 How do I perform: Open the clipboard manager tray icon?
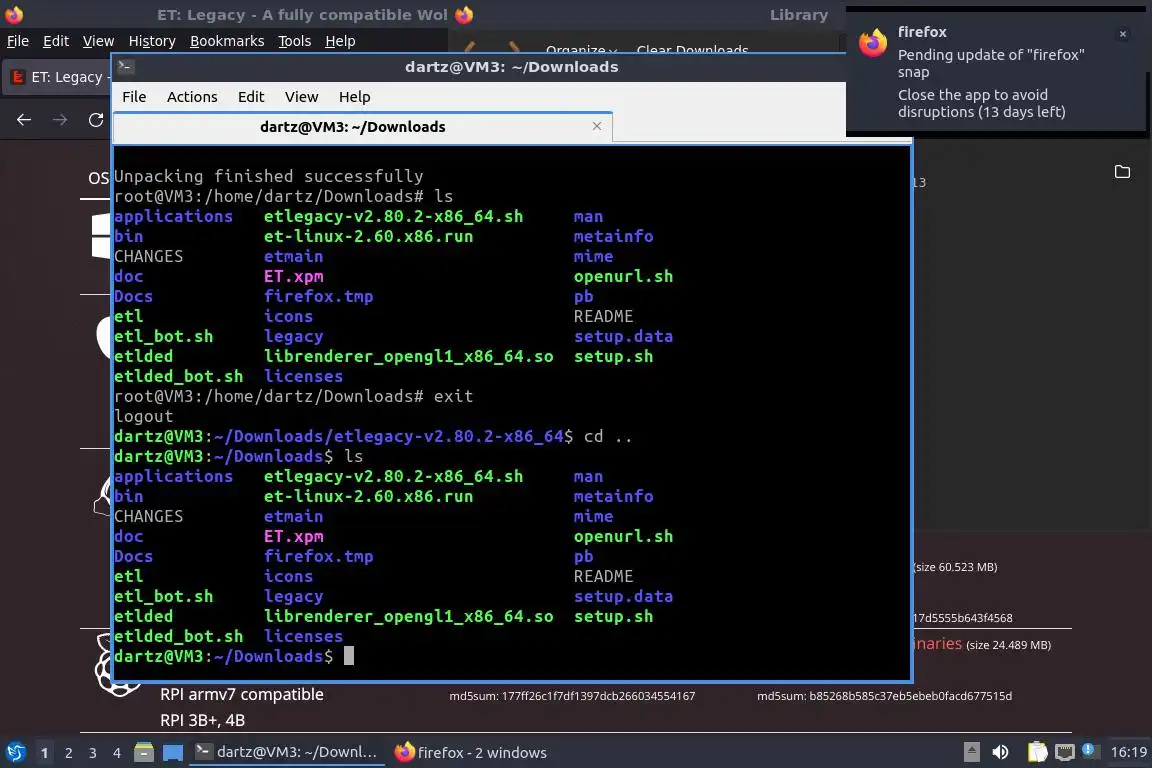click(x=1037, y=752)
